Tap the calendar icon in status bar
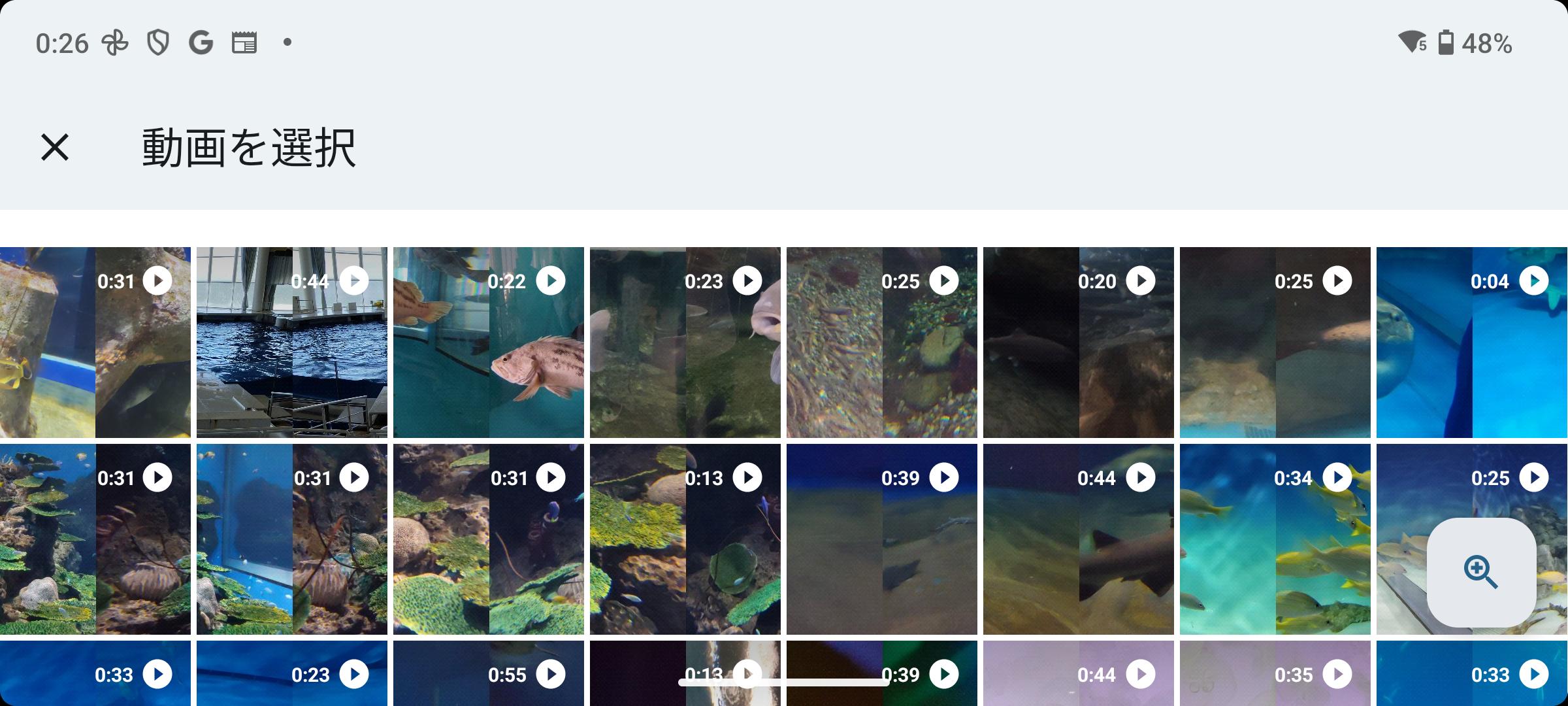The width and height of the screenshot is (1568, 706). (x=244, y=43)
